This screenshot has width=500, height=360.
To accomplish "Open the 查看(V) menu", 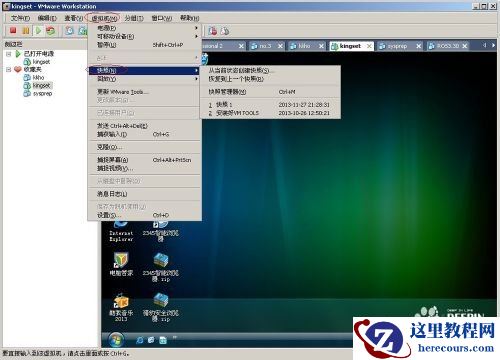I will click(x=73, y=18).
